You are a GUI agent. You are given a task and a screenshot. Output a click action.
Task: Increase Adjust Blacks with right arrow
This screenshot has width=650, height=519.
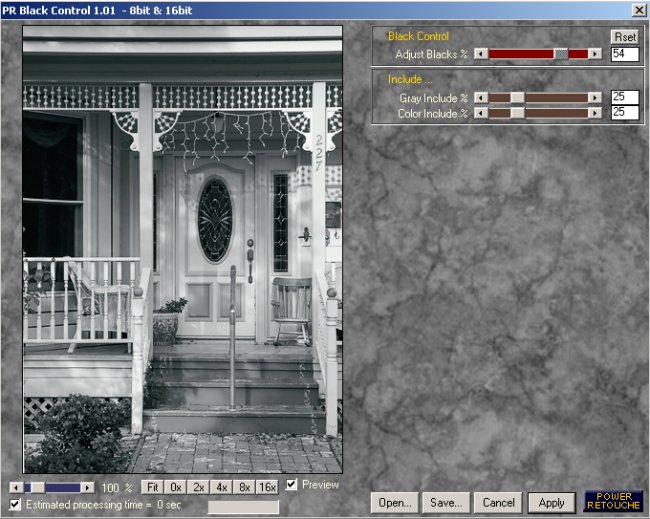pos(595,54)
